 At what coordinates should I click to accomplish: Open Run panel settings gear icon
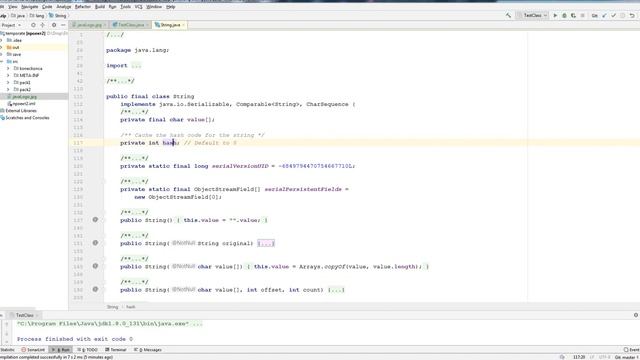point(636,315)
